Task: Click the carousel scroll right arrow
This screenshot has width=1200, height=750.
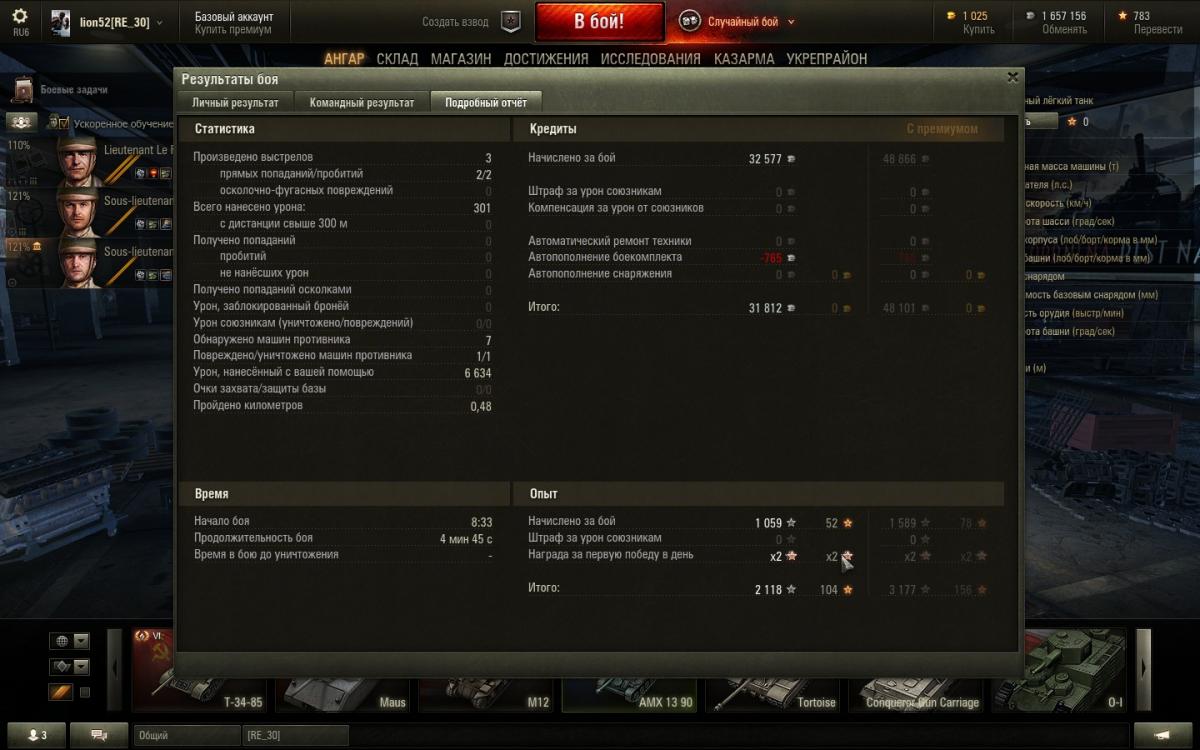Action: pos(1144,670)
